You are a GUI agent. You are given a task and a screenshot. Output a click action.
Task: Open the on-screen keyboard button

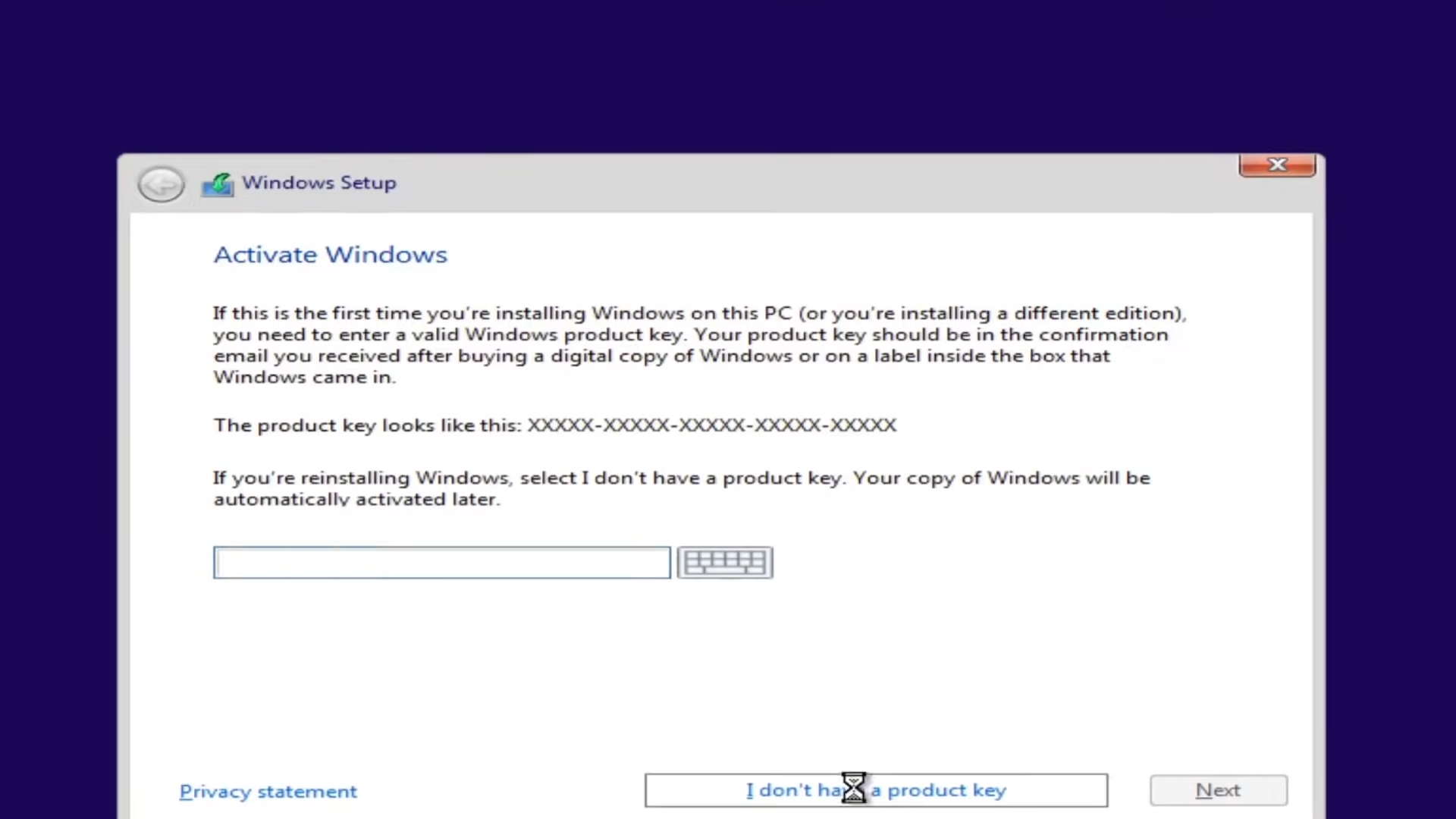[x=725, y=563]
